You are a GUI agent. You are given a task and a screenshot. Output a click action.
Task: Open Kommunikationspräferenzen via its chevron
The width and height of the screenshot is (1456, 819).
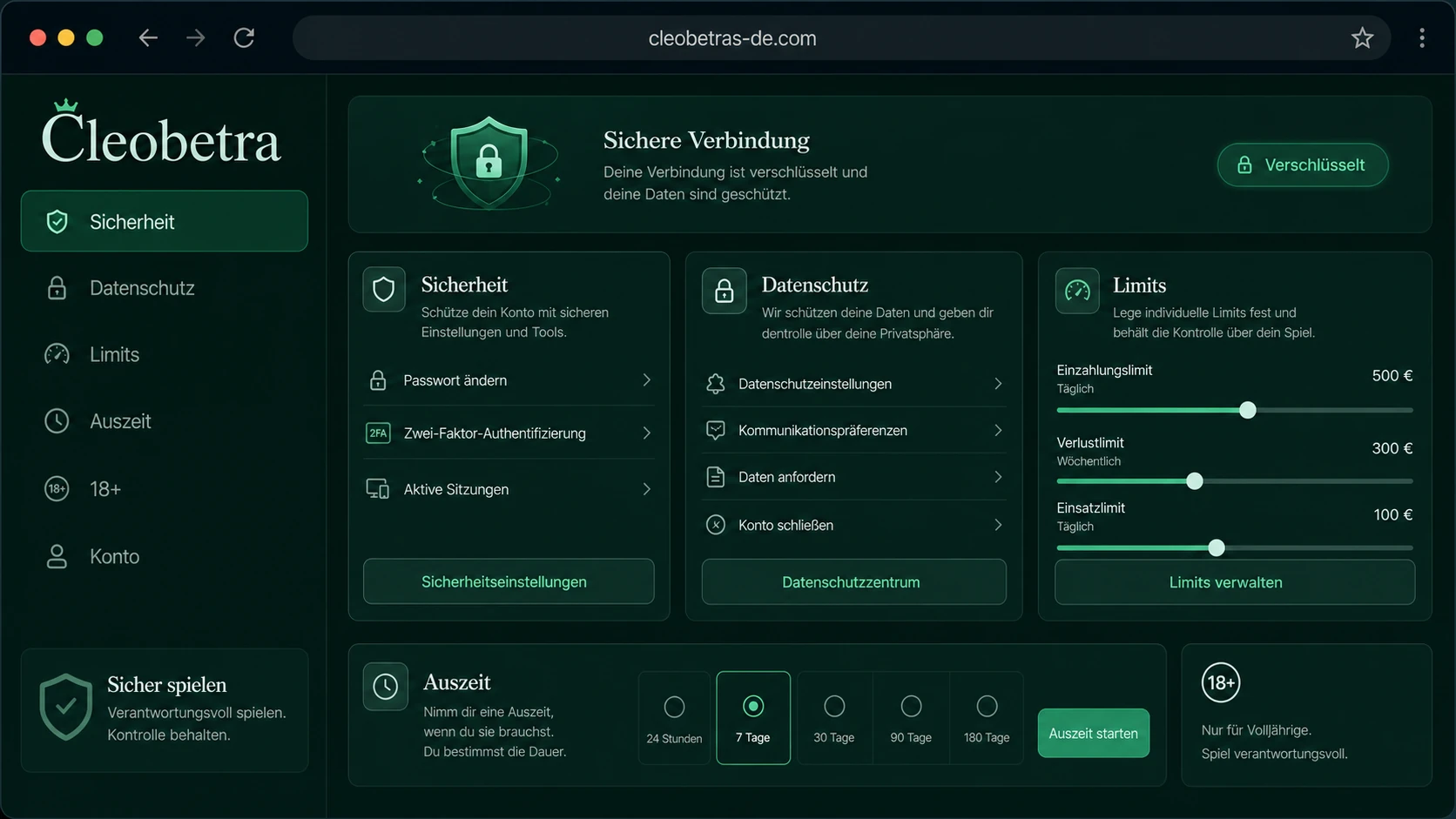pyautogui.click(x=998, y=430)
